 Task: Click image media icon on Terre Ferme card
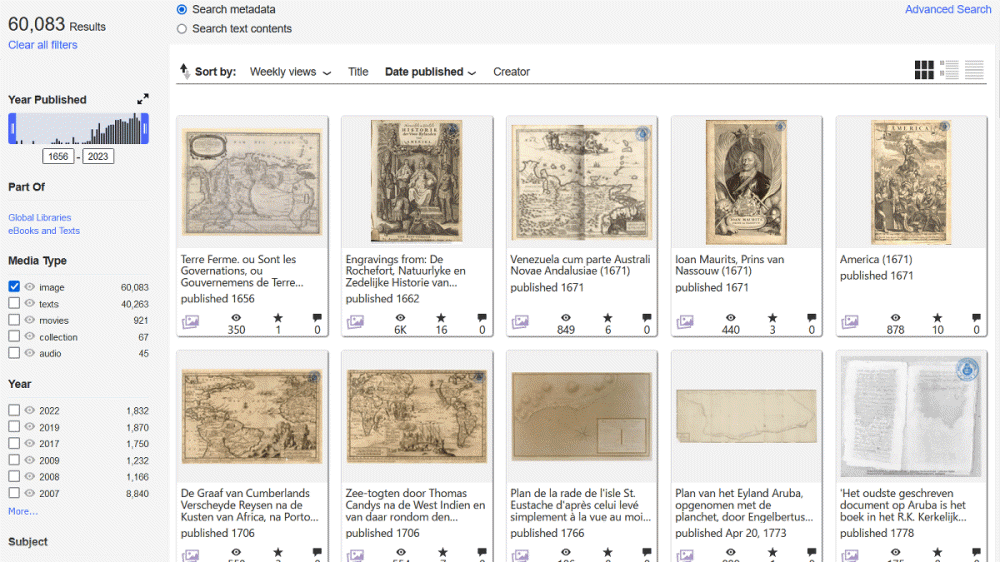tap(190, 322)
